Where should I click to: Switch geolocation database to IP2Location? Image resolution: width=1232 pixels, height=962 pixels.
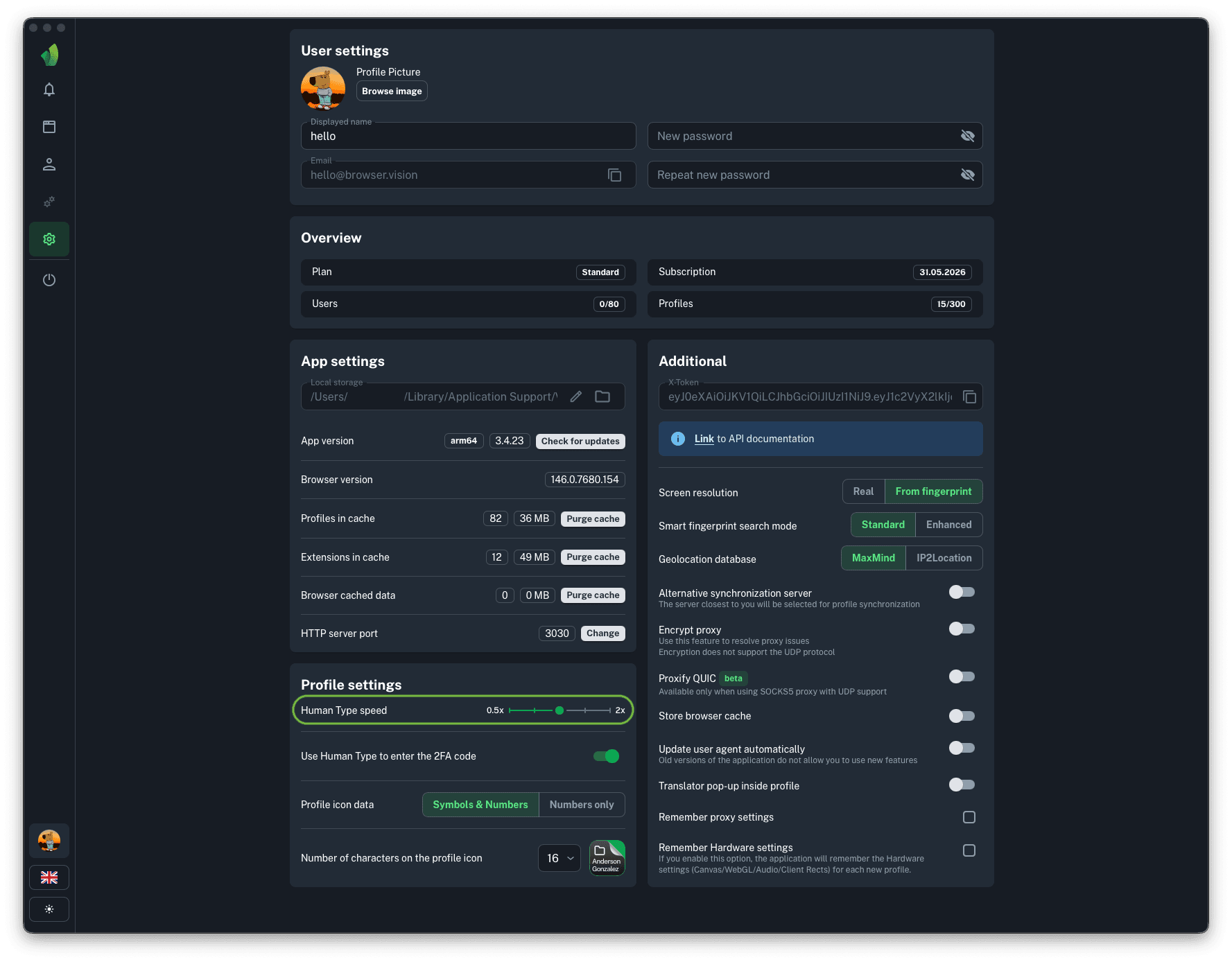point(944,558)
